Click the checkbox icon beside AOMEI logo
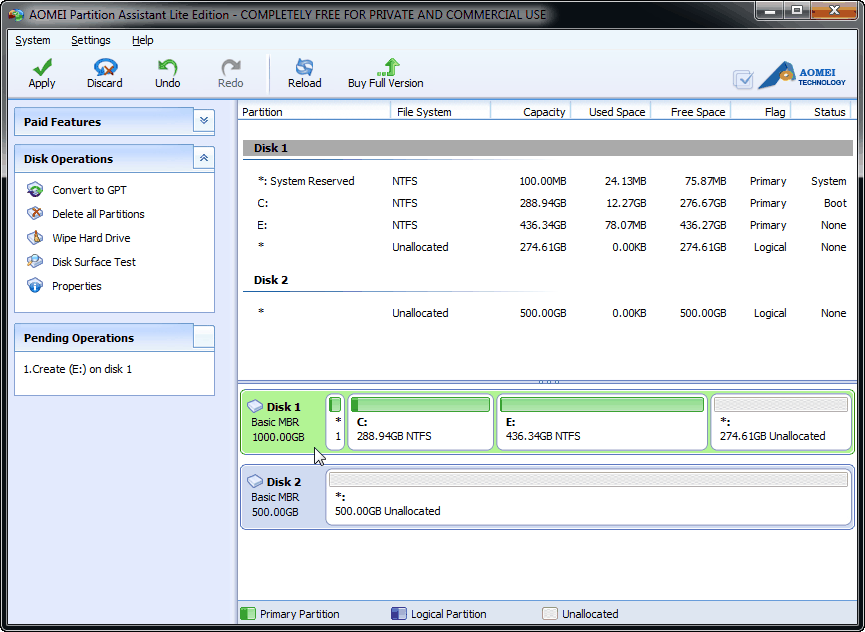 (x=743, y=79)
